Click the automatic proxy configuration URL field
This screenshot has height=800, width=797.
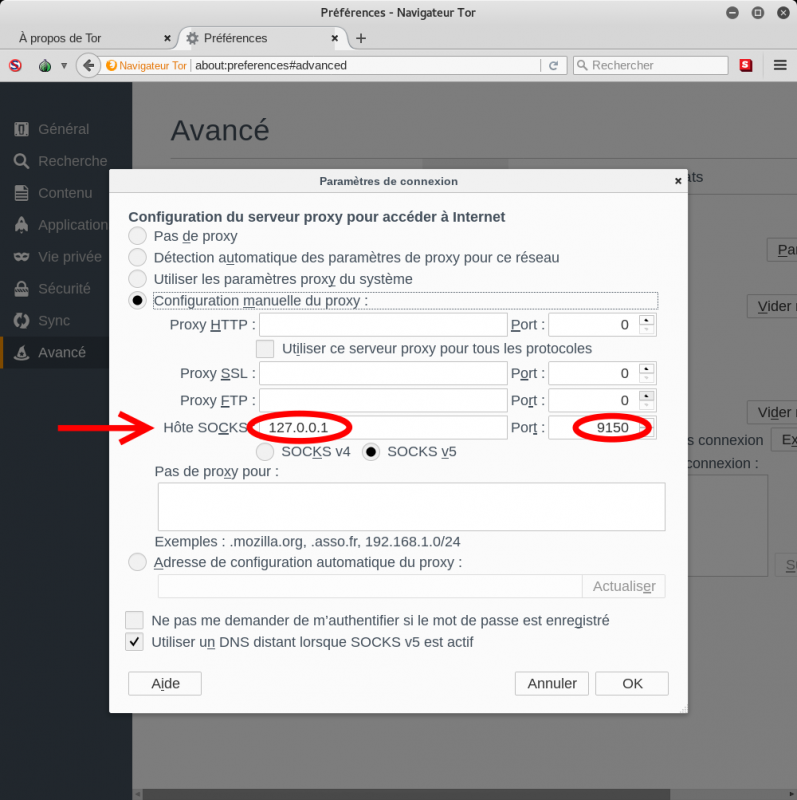pos(370,586)
